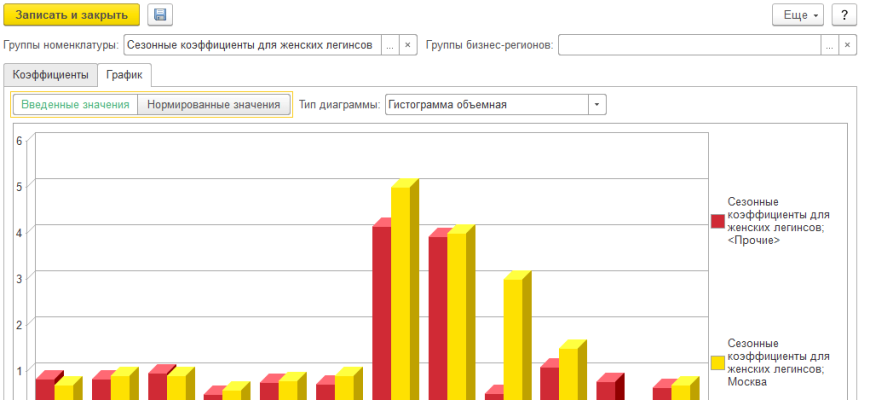Screen dimensions: 870x400
Task: Click the yellow legend marker for Москва
Action: click(x=717, y=362)
